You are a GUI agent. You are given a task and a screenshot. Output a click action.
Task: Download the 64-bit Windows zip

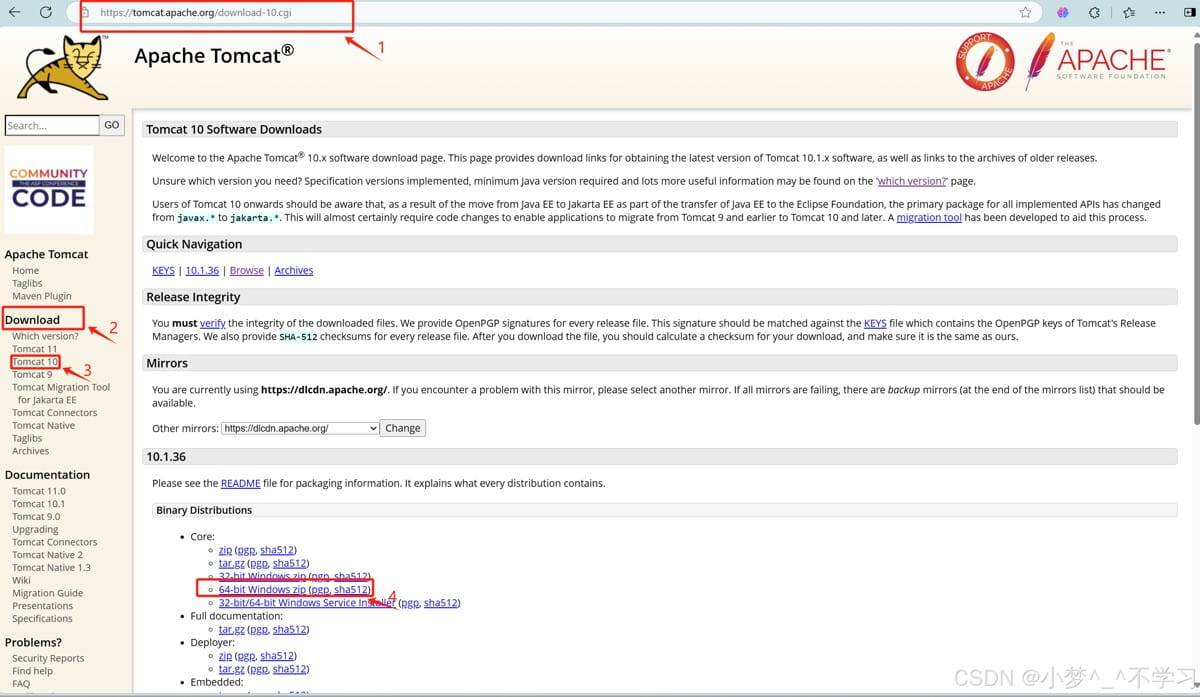tap(262, 589)
